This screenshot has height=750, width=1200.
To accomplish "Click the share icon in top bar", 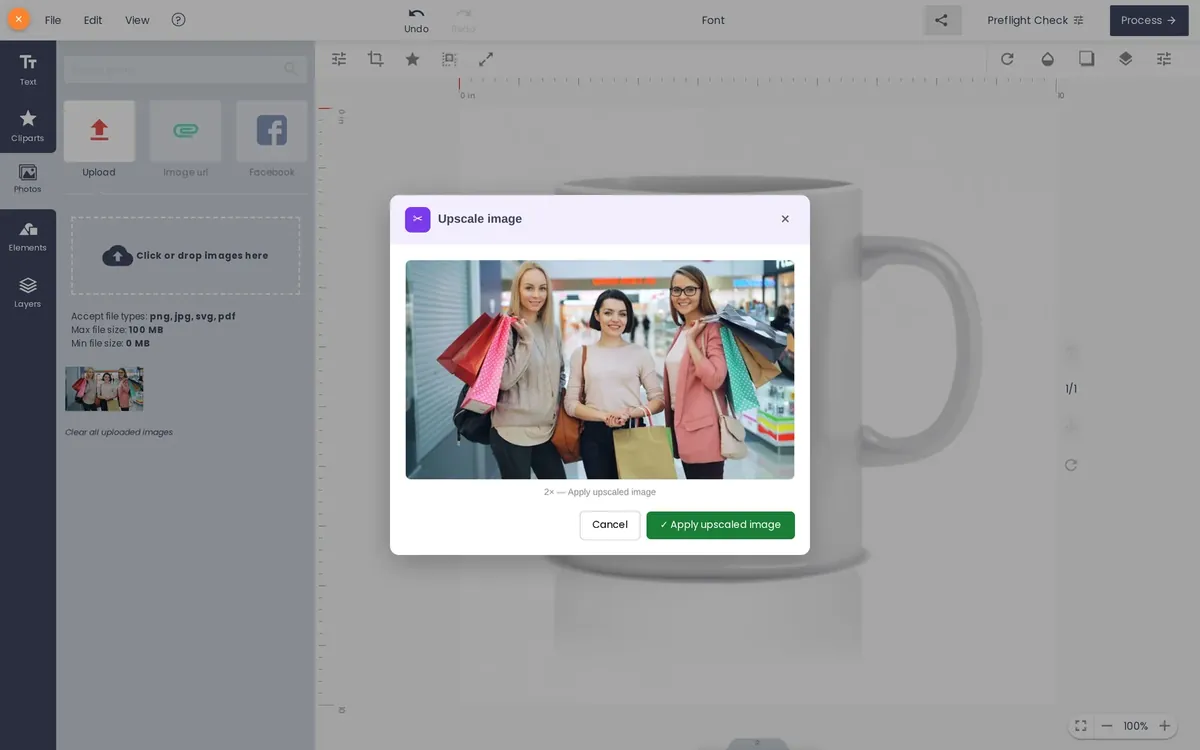I will (x=942, y=20).
